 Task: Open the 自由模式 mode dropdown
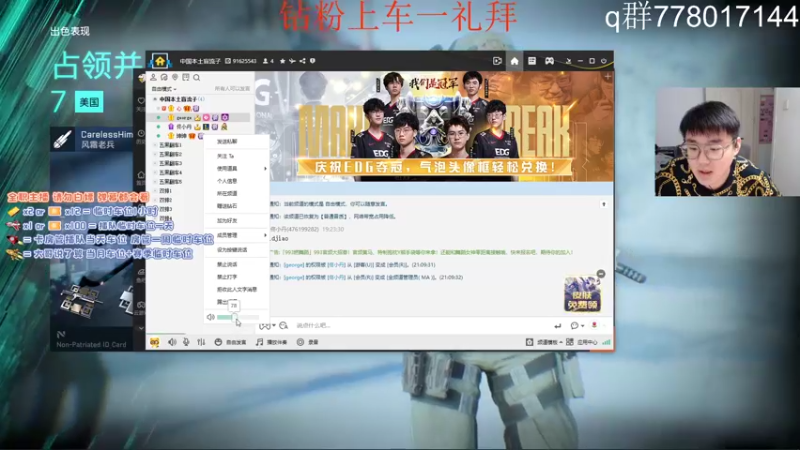tap(164, 89)
